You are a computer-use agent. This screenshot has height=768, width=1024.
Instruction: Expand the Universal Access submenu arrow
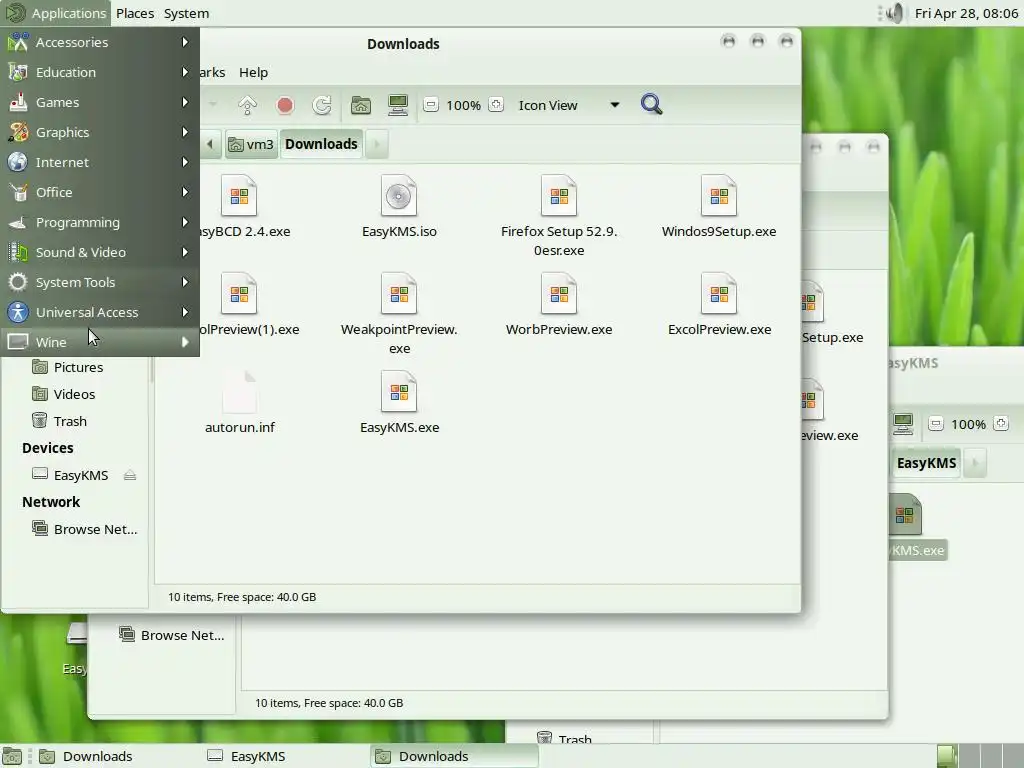tap(185, 312)
